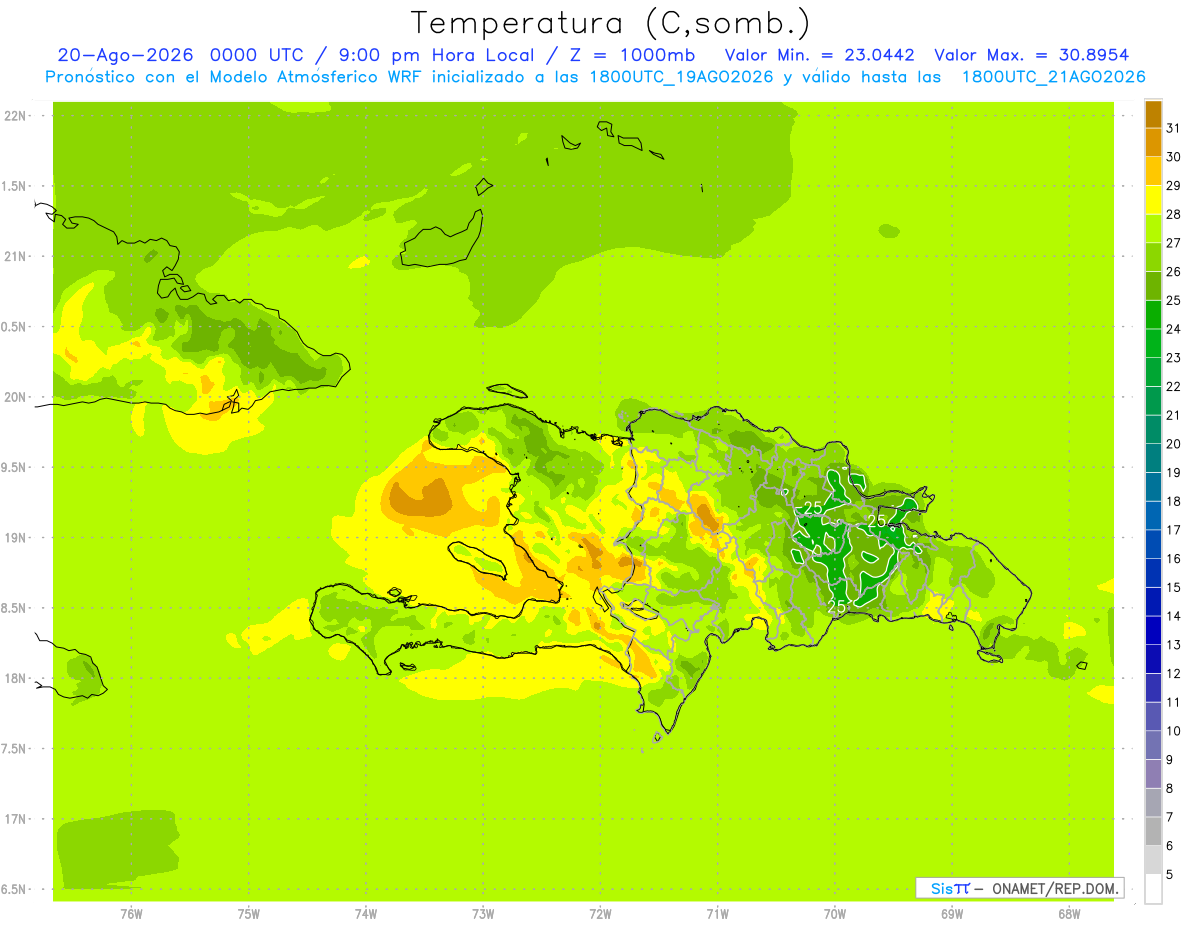The image size is (1200, 927).
Task: Click the purple legend swatch between 9 and 10
Action: click(1153, 745)
